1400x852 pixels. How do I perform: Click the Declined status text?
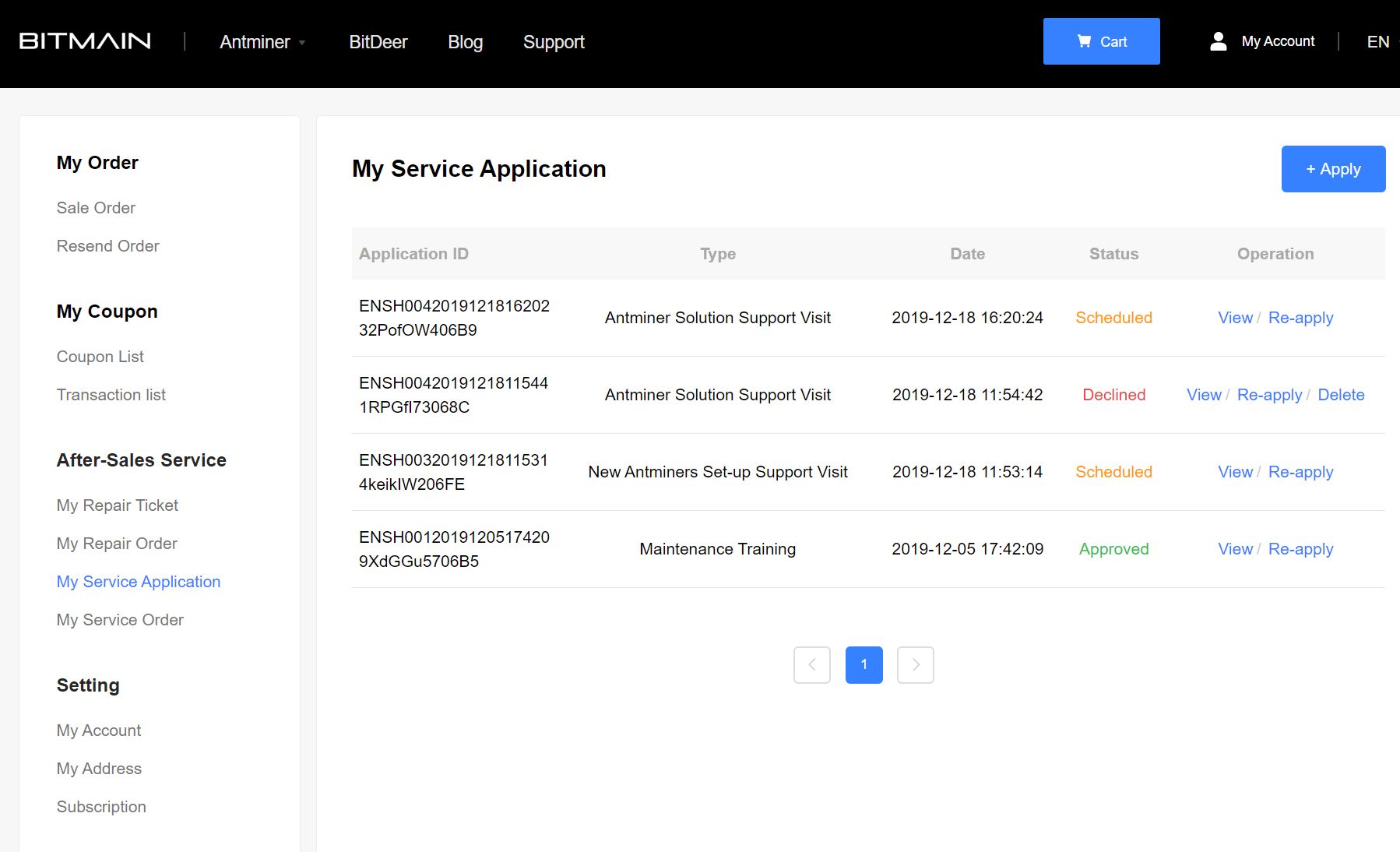[x=1113, y=395]
